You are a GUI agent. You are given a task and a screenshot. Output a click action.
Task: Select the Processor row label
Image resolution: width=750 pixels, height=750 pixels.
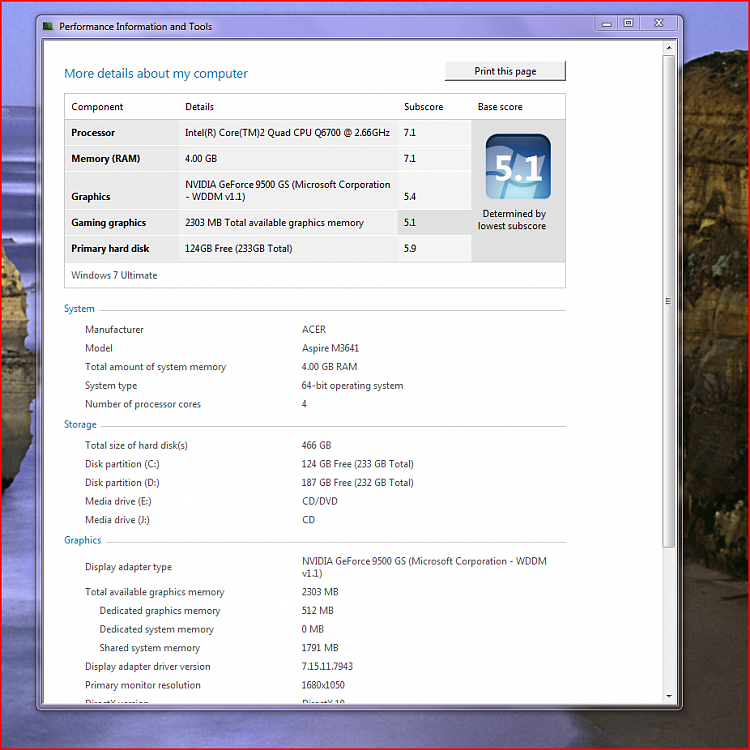[93, 132]
